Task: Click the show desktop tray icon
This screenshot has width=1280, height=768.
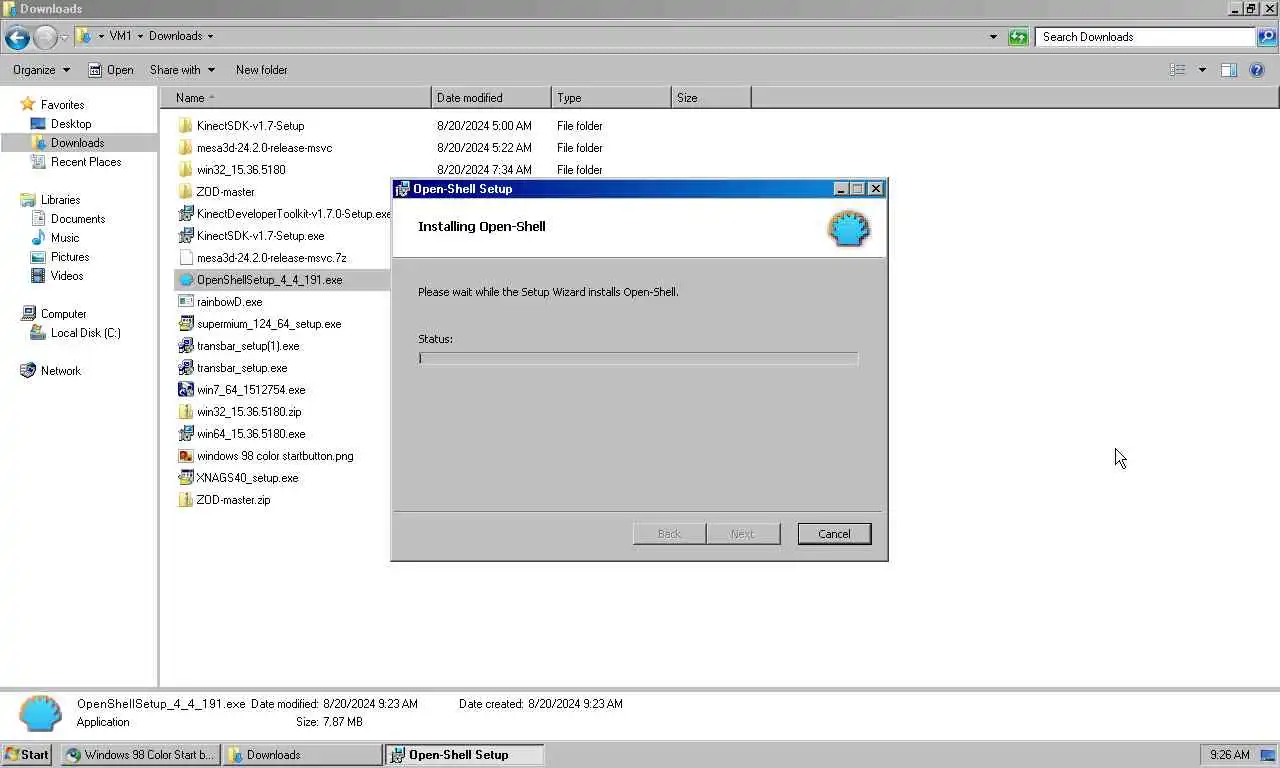Action: (1267, 755)
